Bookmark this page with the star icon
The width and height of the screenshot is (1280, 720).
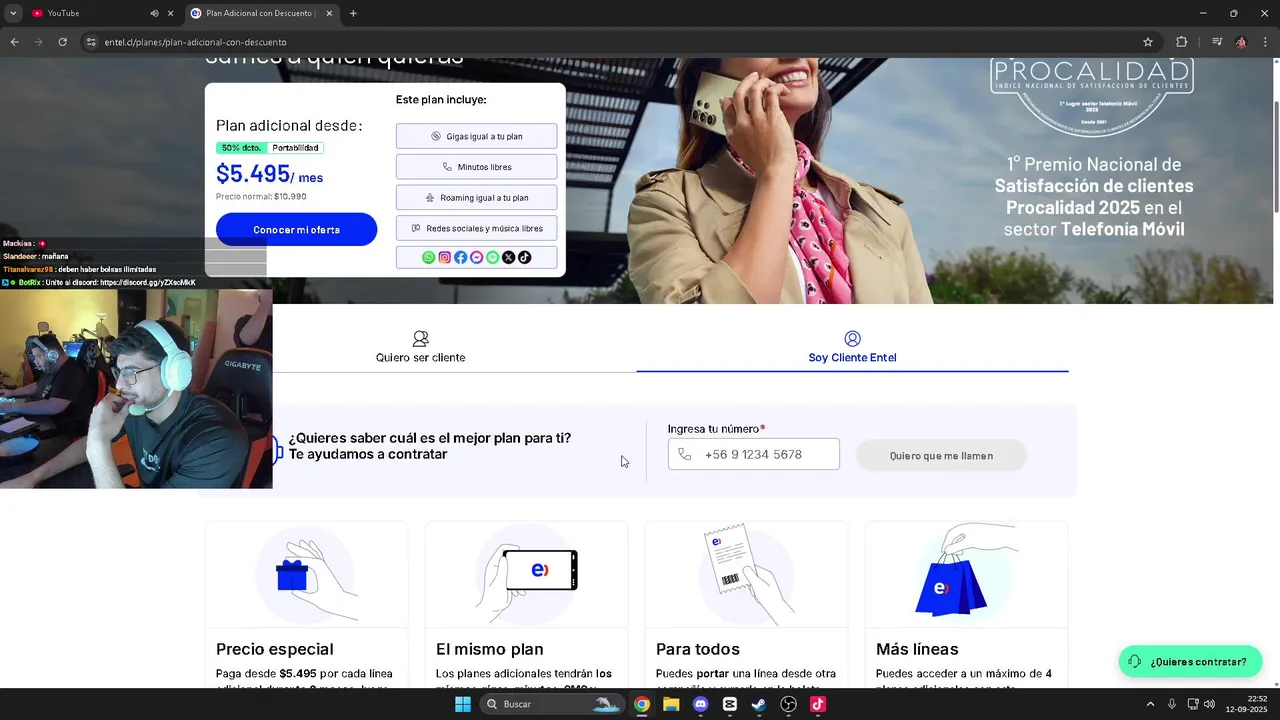click(x=1148, y=42)
